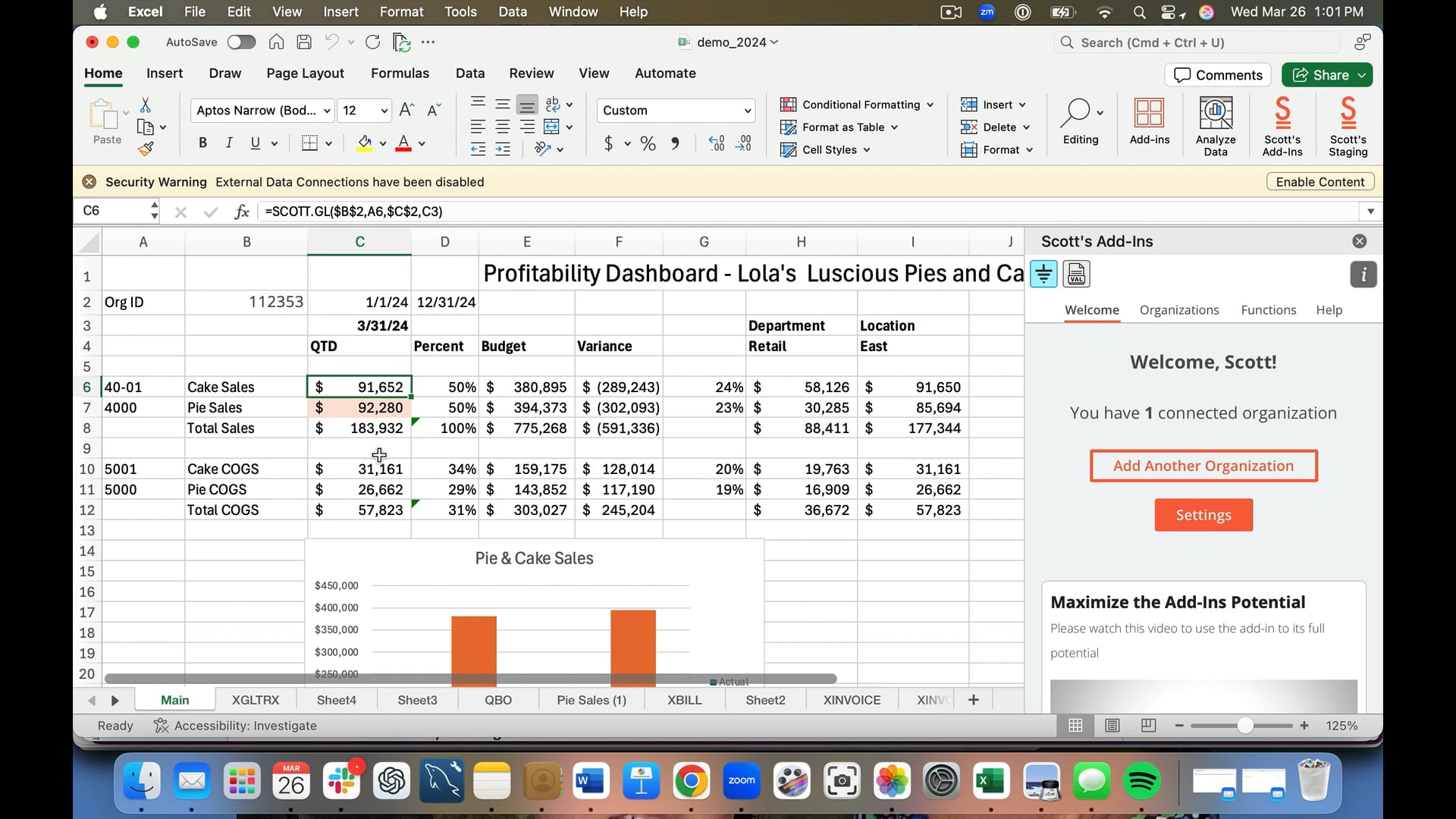Click Add Another Organization button

pos(1203,466)
